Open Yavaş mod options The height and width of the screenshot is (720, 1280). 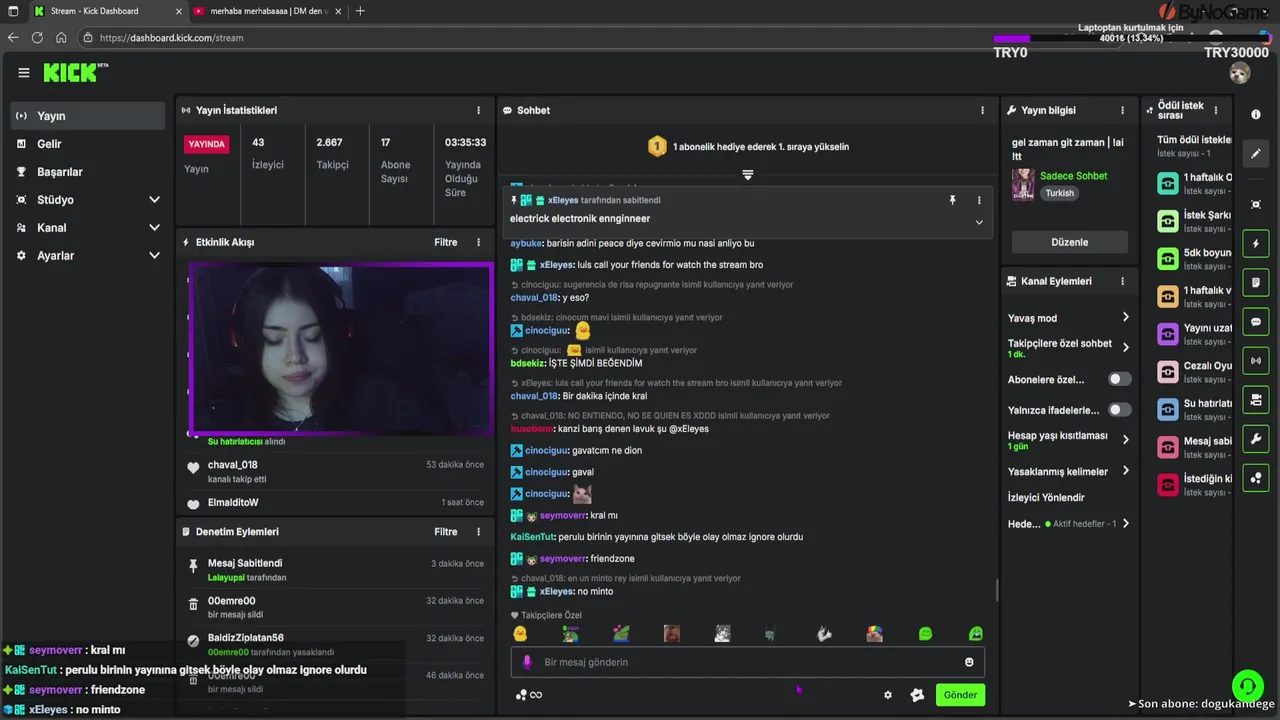click(x=1069, y=318)
